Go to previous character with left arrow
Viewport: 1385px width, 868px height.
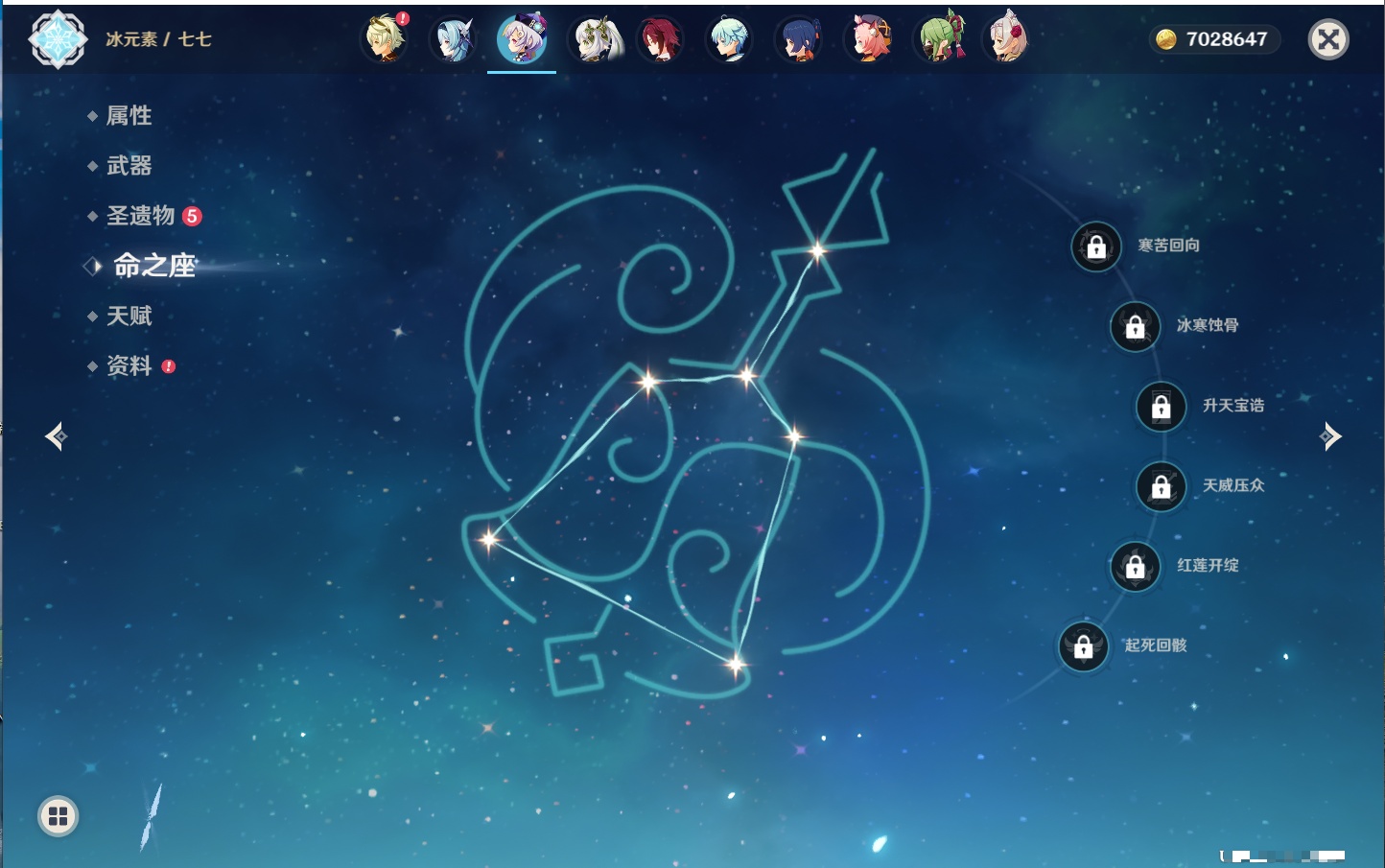56,436
